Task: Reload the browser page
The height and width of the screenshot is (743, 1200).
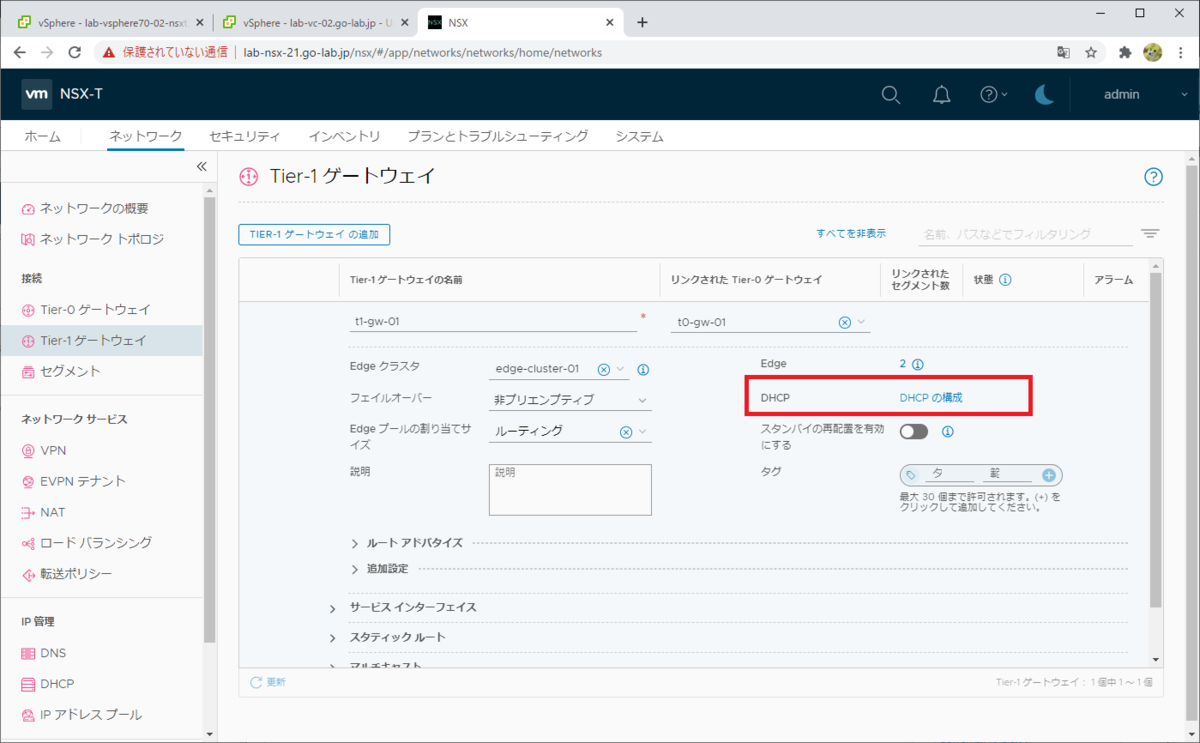Action: pos(75,52)
